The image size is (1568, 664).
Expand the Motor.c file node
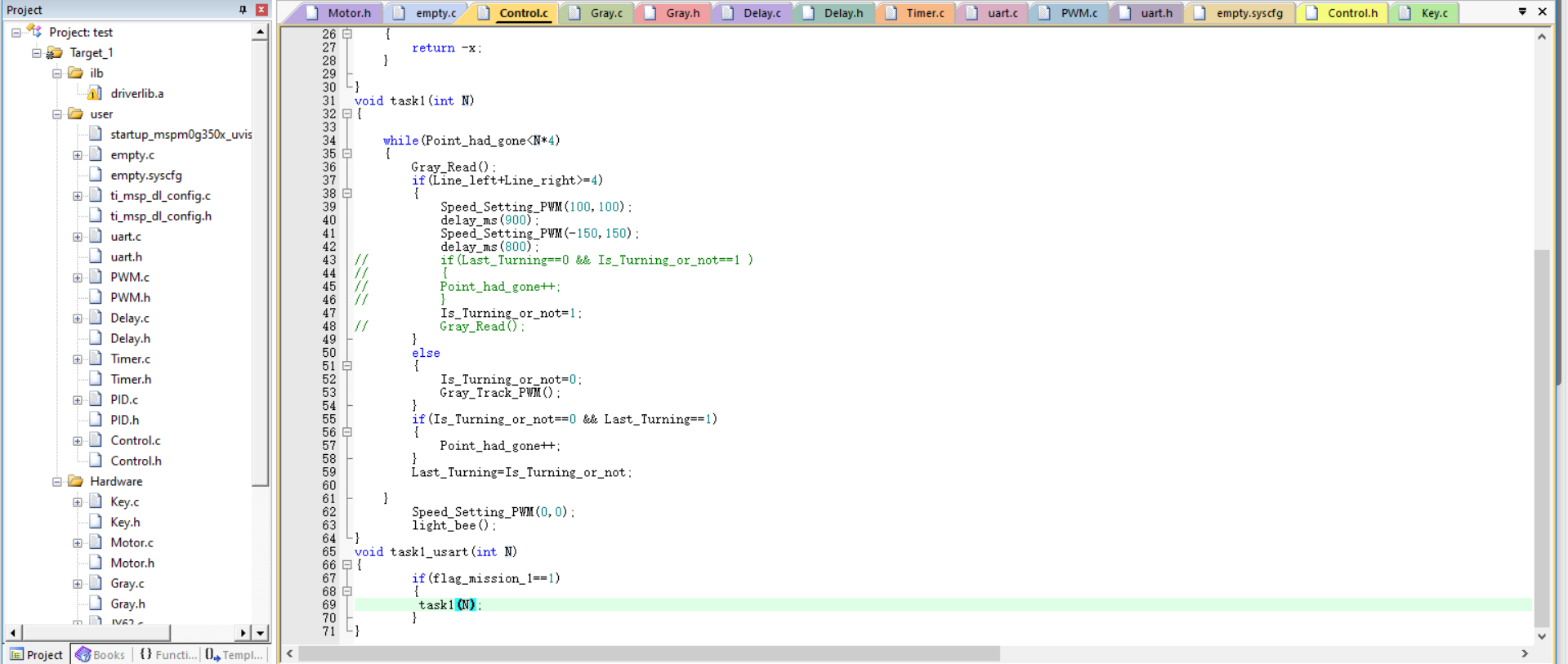pyautogui.click(x=78, y=543)
